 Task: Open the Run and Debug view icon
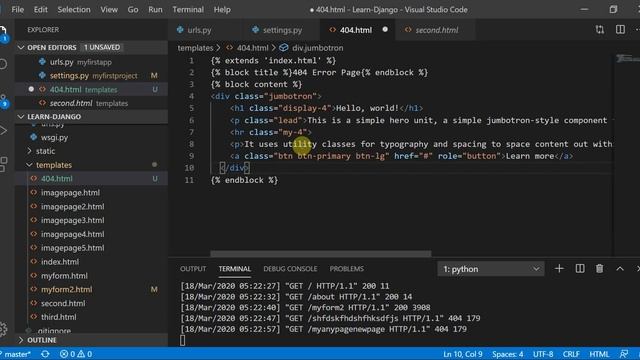(3, 131)
